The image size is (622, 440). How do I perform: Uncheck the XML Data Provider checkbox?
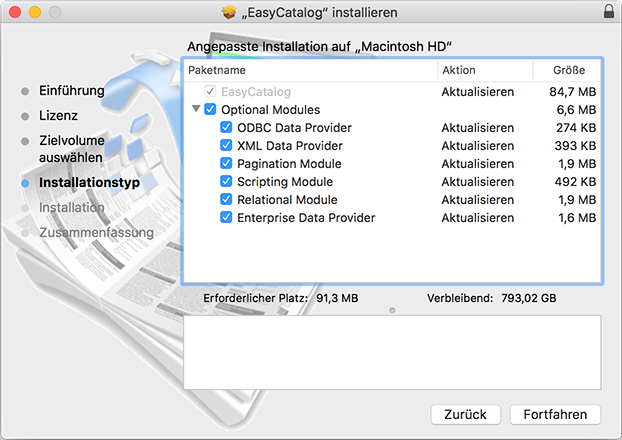tap(226, 145)
